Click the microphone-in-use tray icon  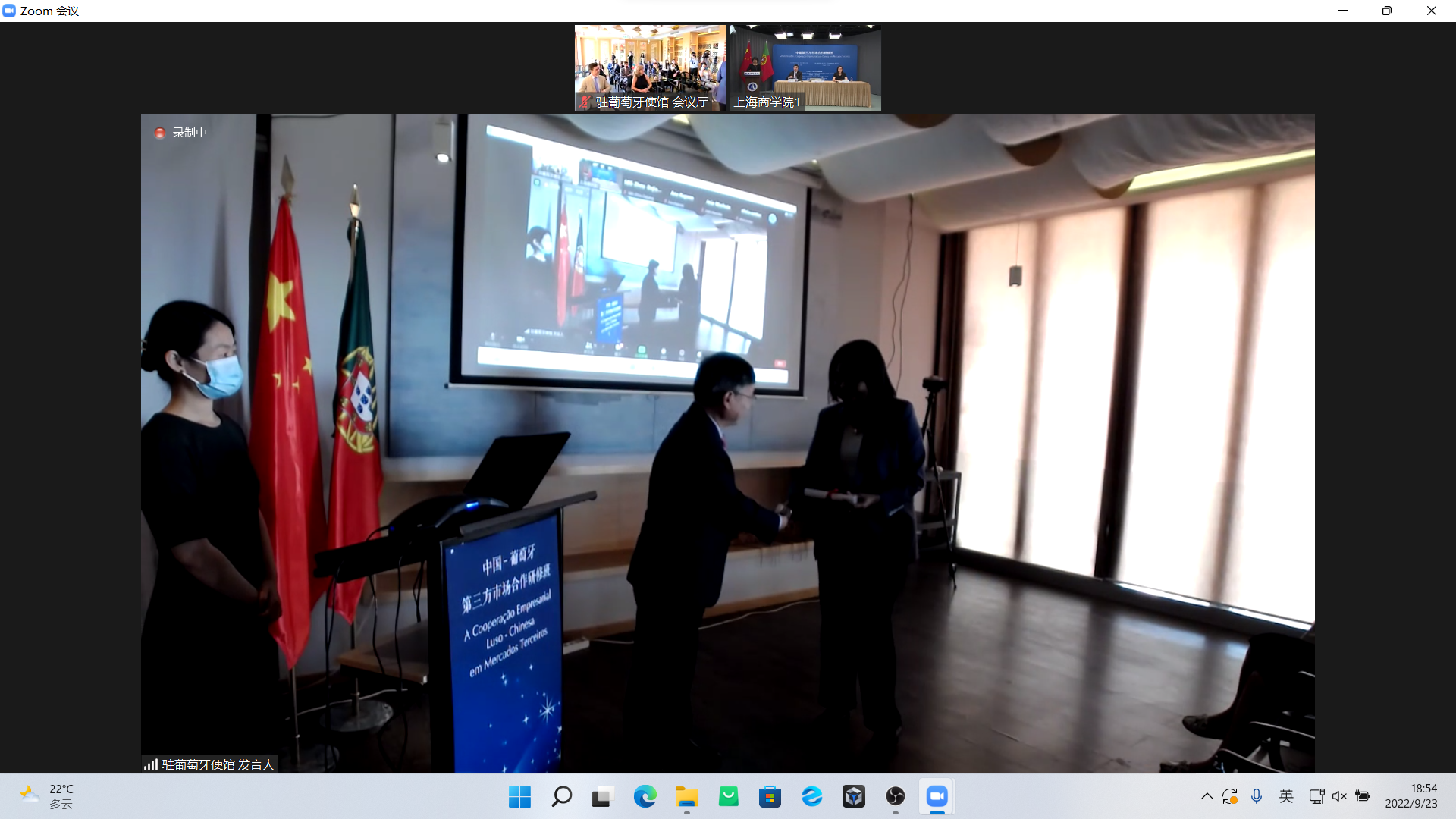1257,796
